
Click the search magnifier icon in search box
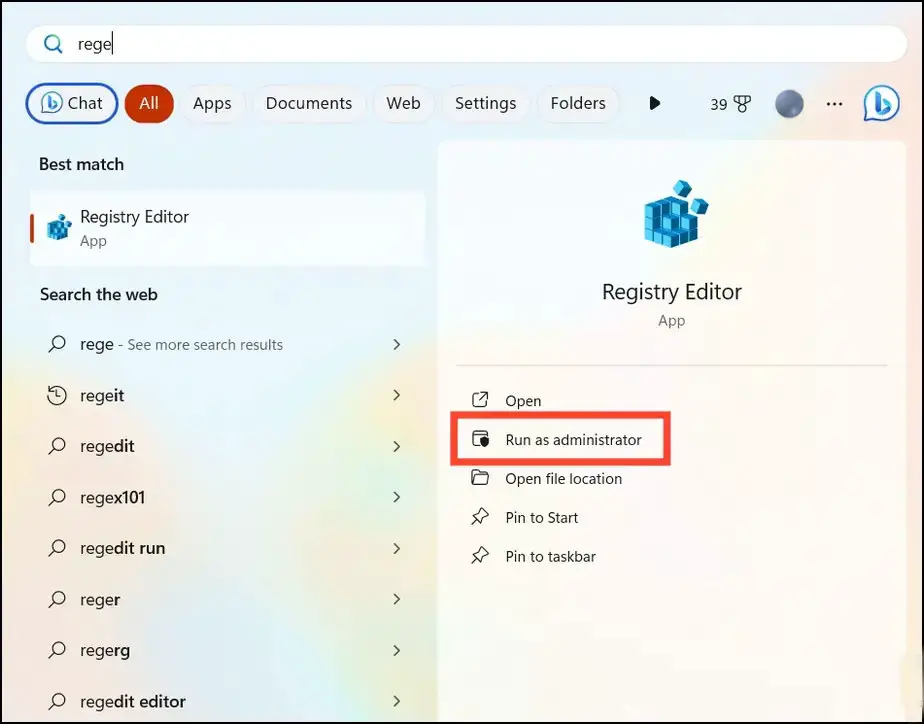(x=53, y=44)
